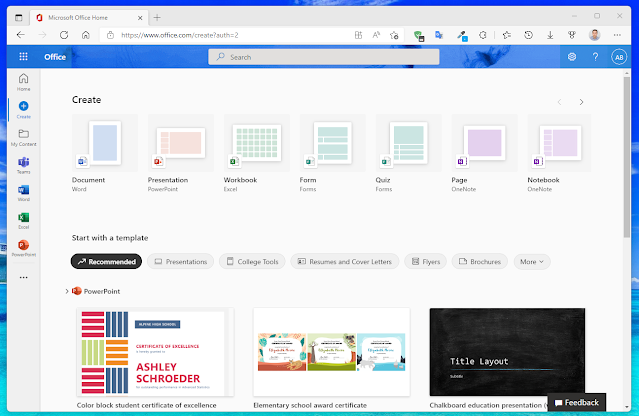Open the browser extensions icon
Viewport: 639px width, 416px height.
pos(483,35)
